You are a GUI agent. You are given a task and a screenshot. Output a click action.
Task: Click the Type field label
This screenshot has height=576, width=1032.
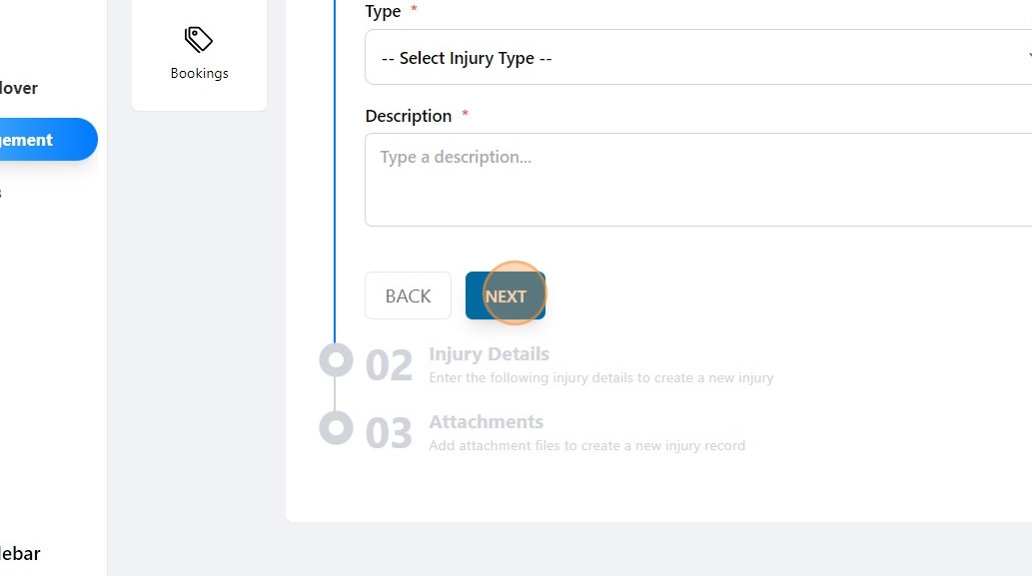coord(383,12)
